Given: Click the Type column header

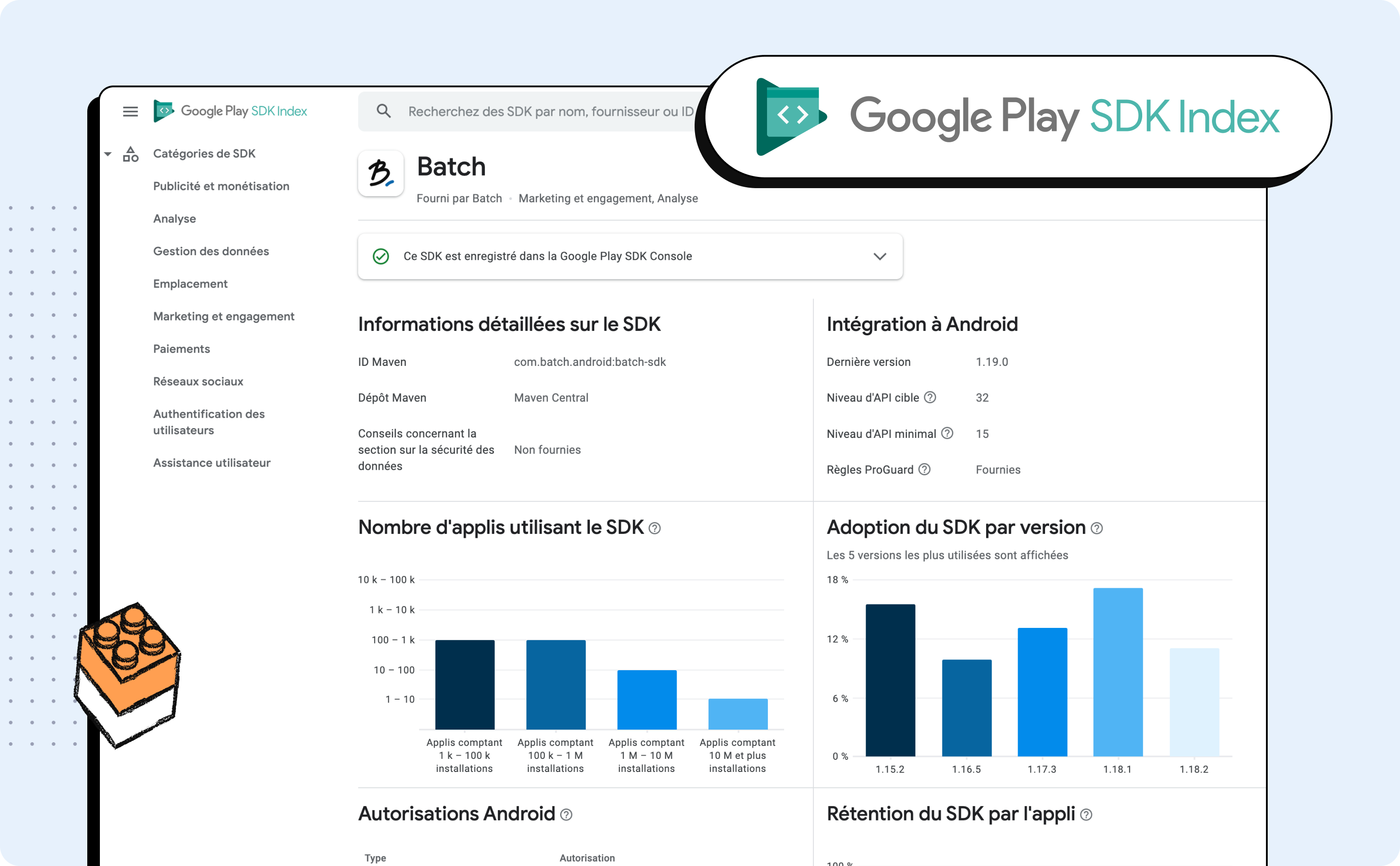Looking at the screenshot, I should (x=375, y=857).
